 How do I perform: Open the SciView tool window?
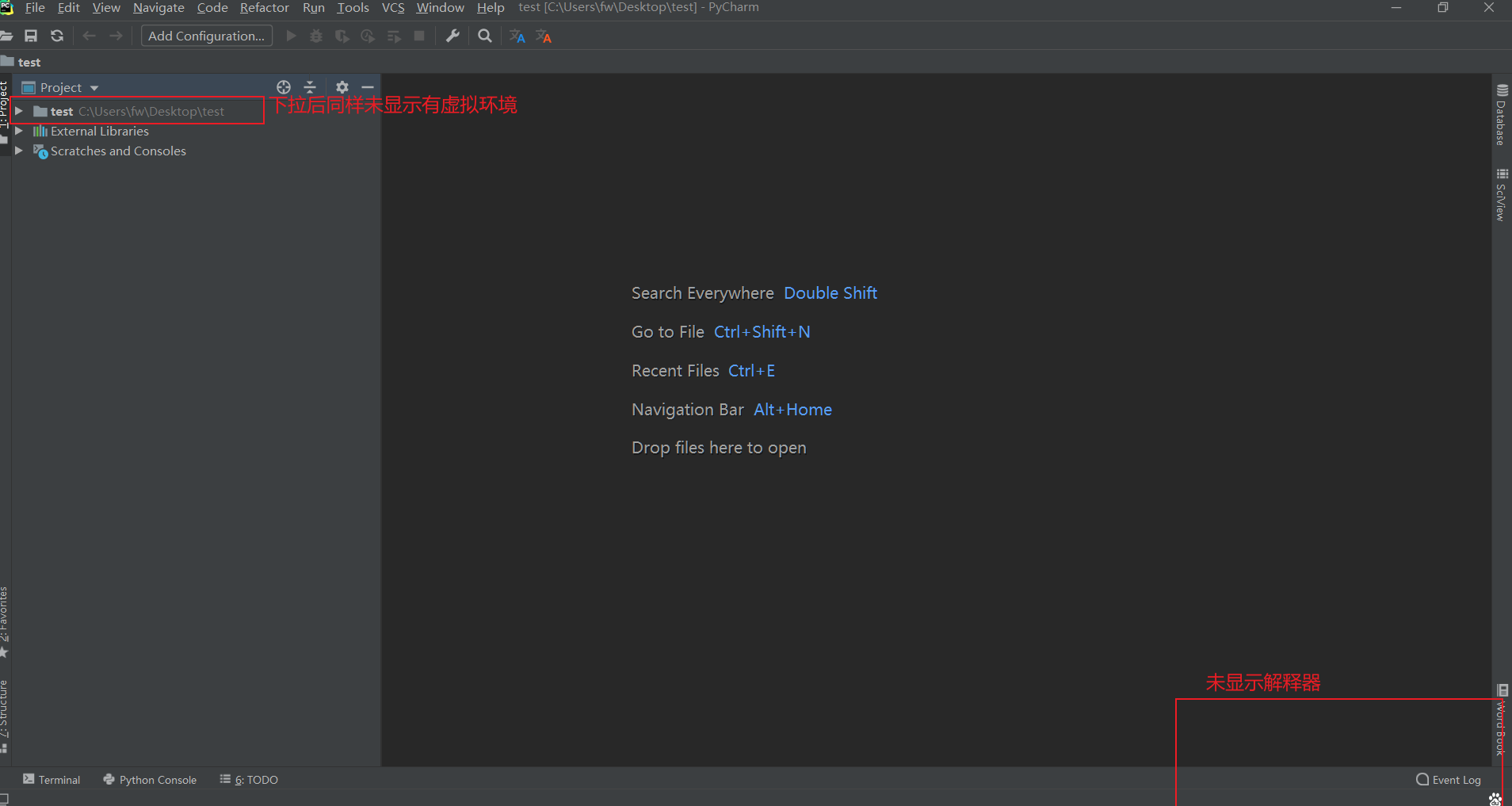[1502, 194]
